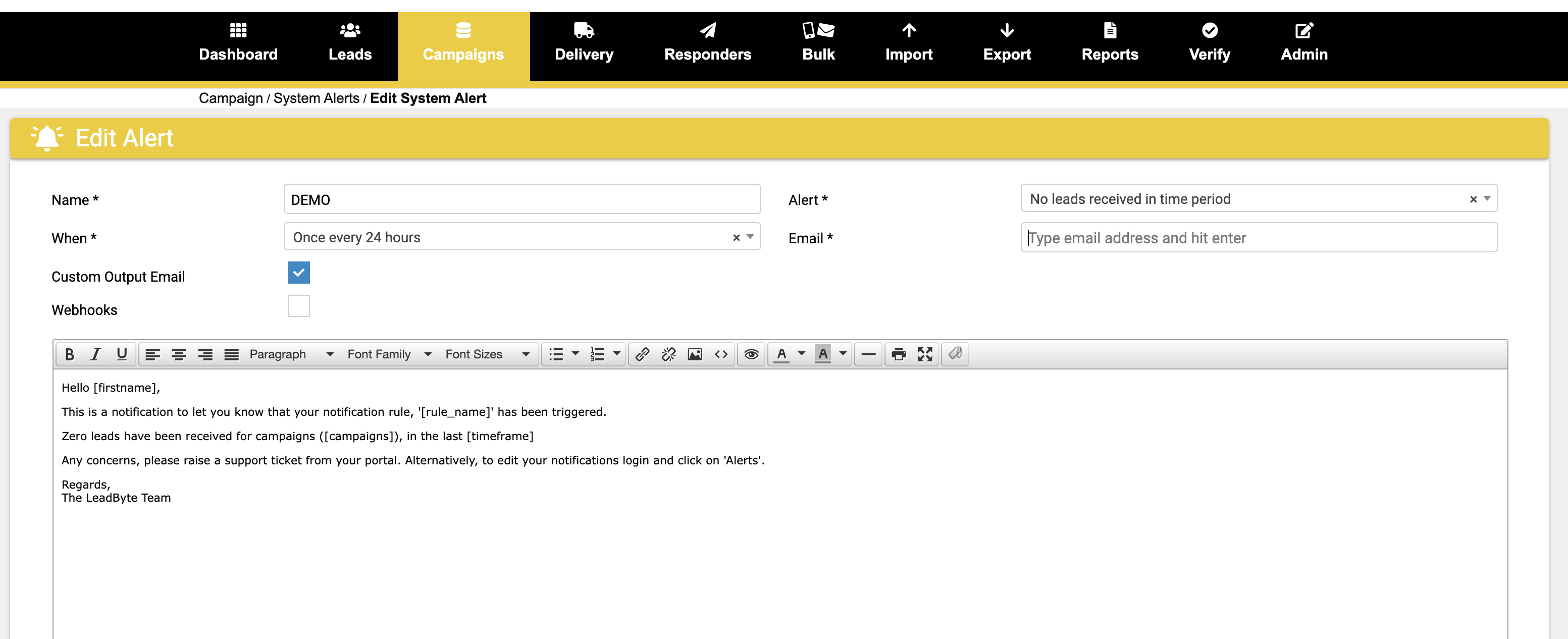This screenshot has width=1568, height=639.
Task: Toggle italic formatting in editor toolbar
Action: (95, 354)
